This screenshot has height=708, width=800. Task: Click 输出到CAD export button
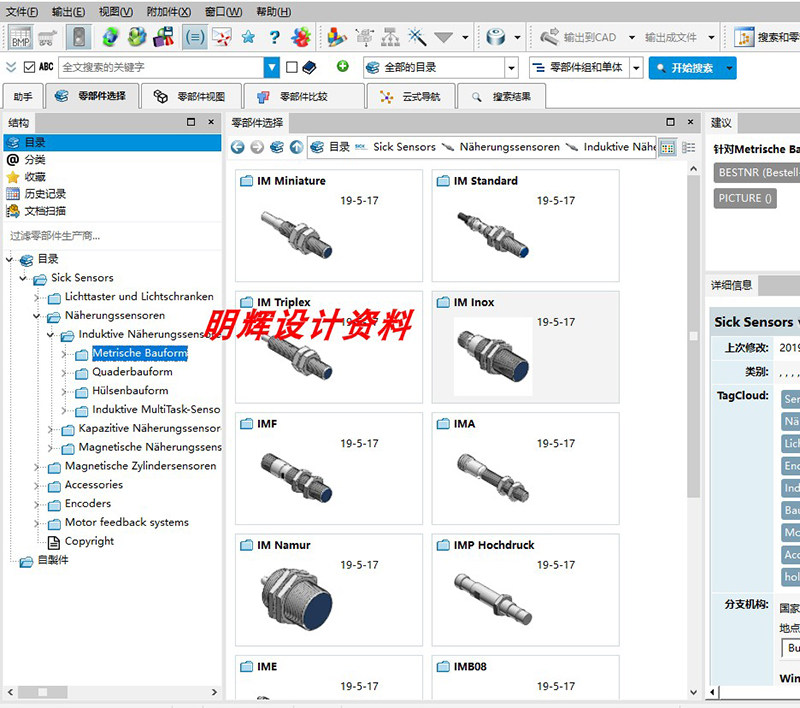579,37
